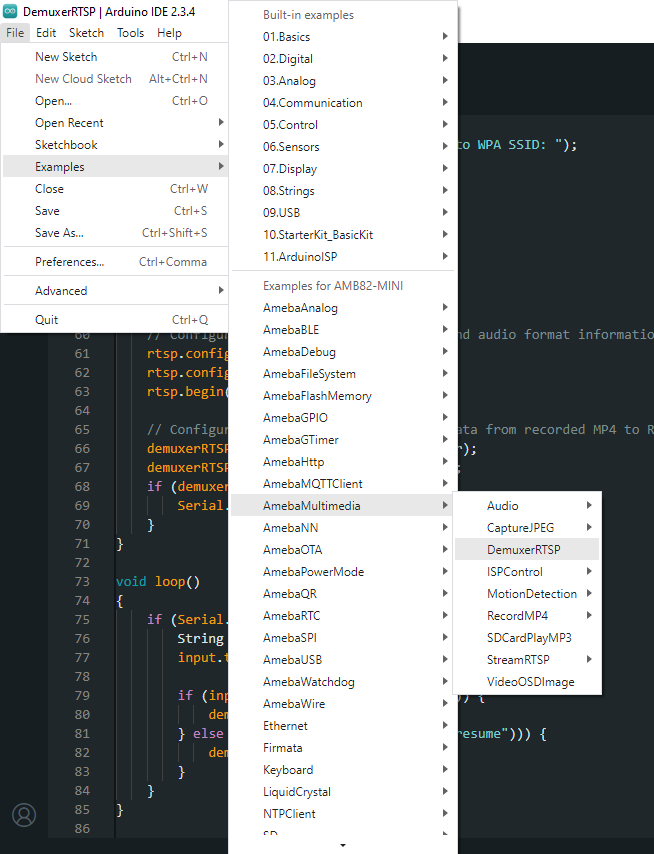The image size is (654, 854).
Task: Click the Arduino IDE logo in title bar
Action: pos(11,10)
